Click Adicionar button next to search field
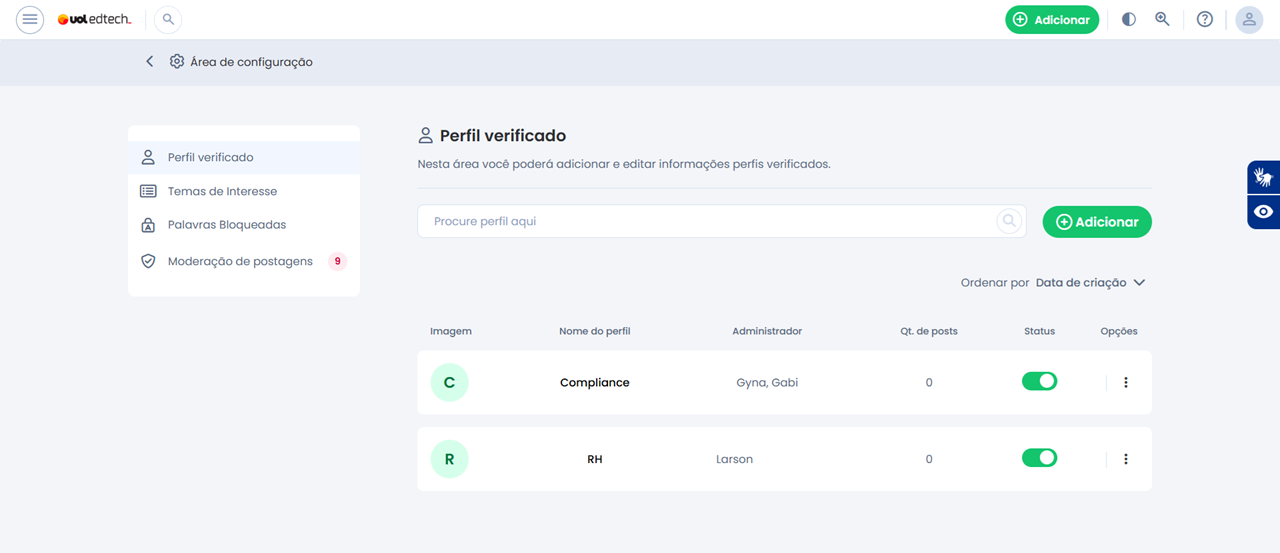1280x553 pixels. [1097, 222]
